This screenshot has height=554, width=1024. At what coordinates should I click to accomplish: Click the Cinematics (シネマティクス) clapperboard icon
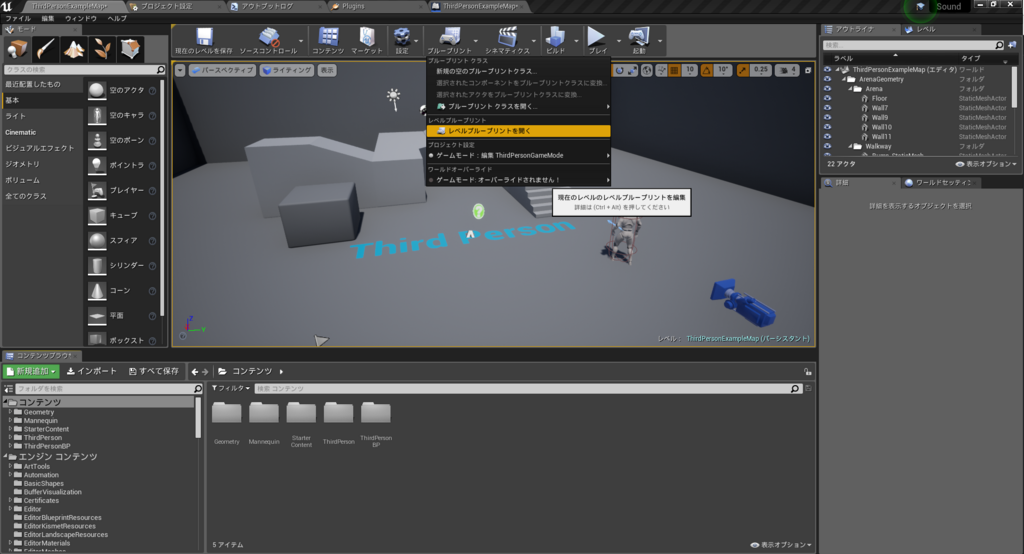507,37
